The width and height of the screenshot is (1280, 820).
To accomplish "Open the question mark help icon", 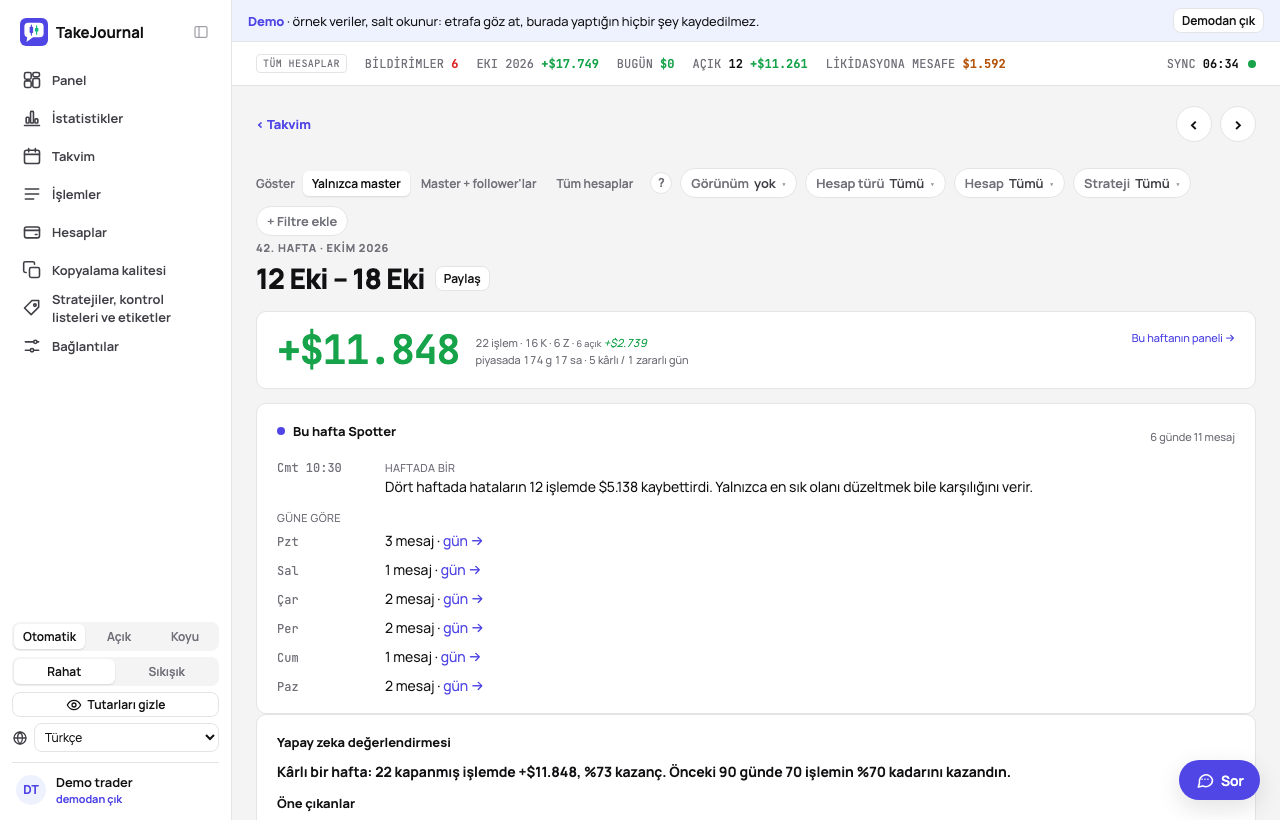I will pyautogui.click(x=660, y=183).
